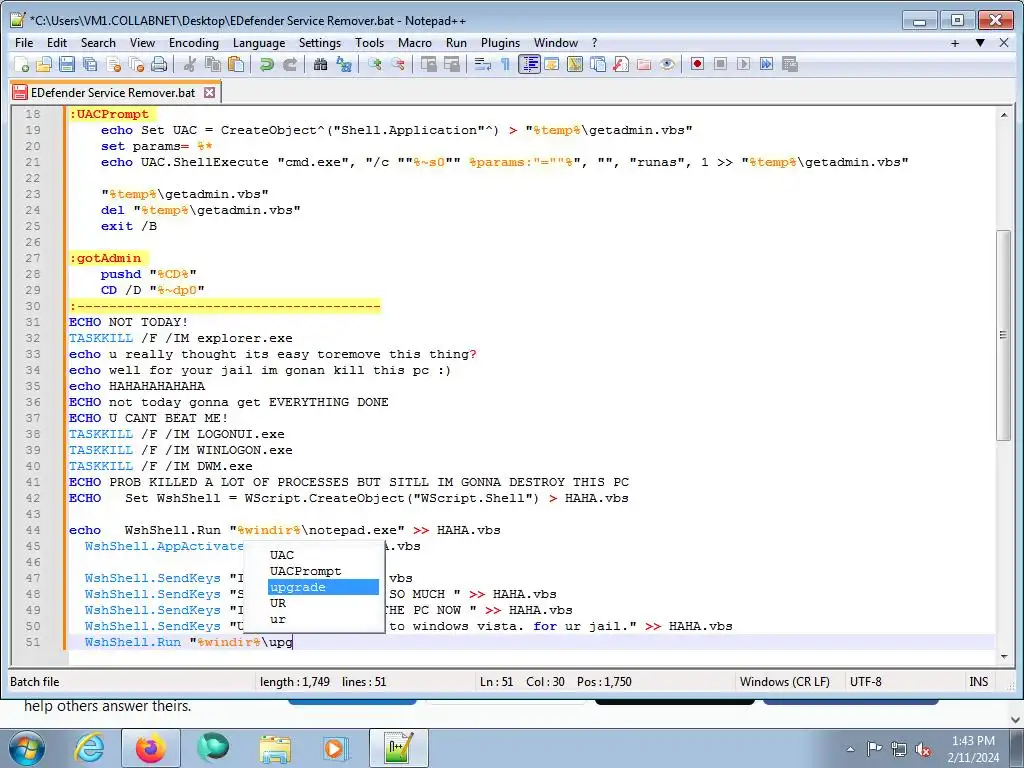Open Internet Explorer from the taskbar
The image size is (1024, 768).
coord(89,748)
